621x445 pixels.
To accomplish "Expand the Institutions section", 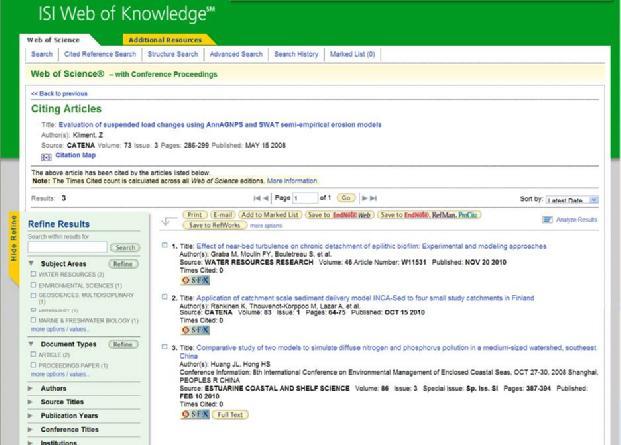I will pyautogui.click(x=30, y=443).
